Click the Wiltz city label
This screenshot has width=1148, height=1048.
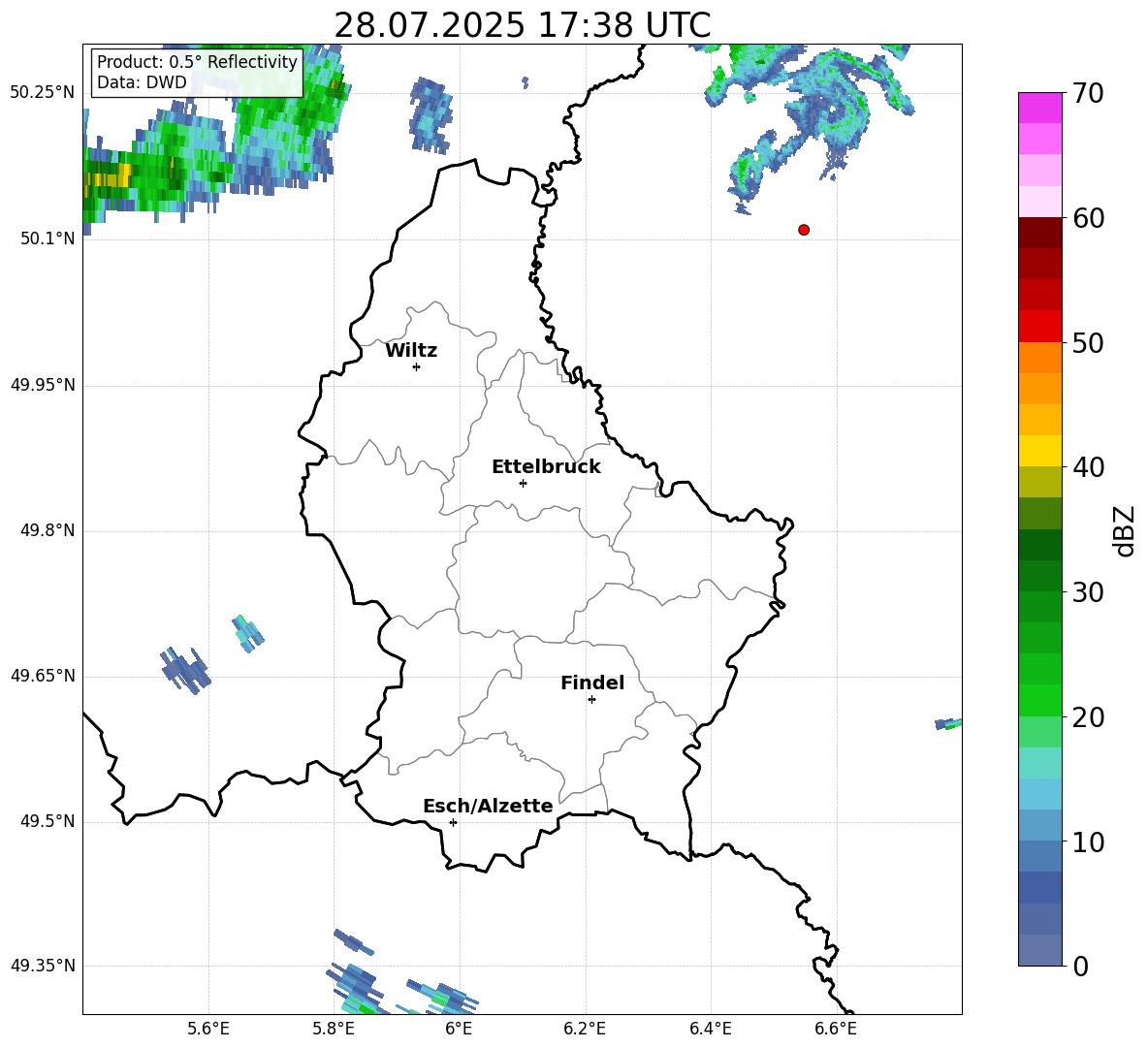pyautogui.click(x=411, y=351)
